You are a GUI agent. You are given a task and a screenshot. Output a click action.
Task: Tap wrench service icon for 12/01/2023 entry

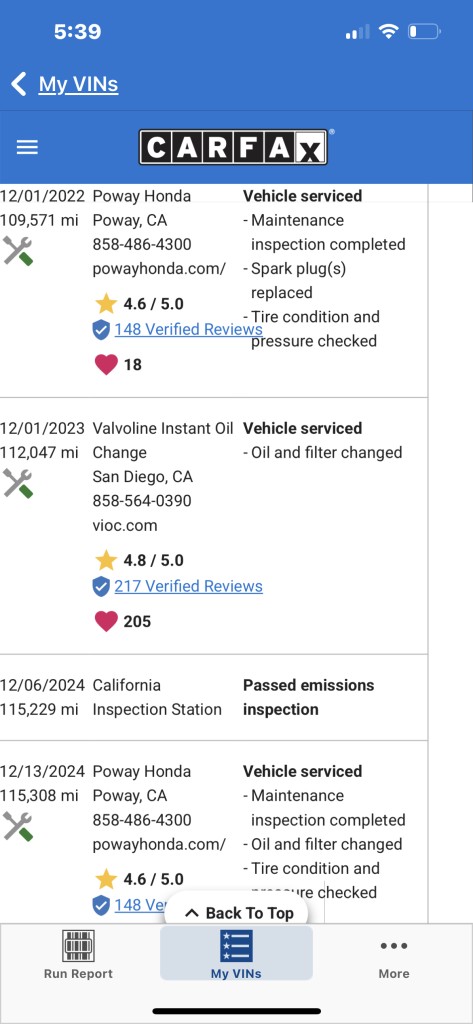coord(18,483)
